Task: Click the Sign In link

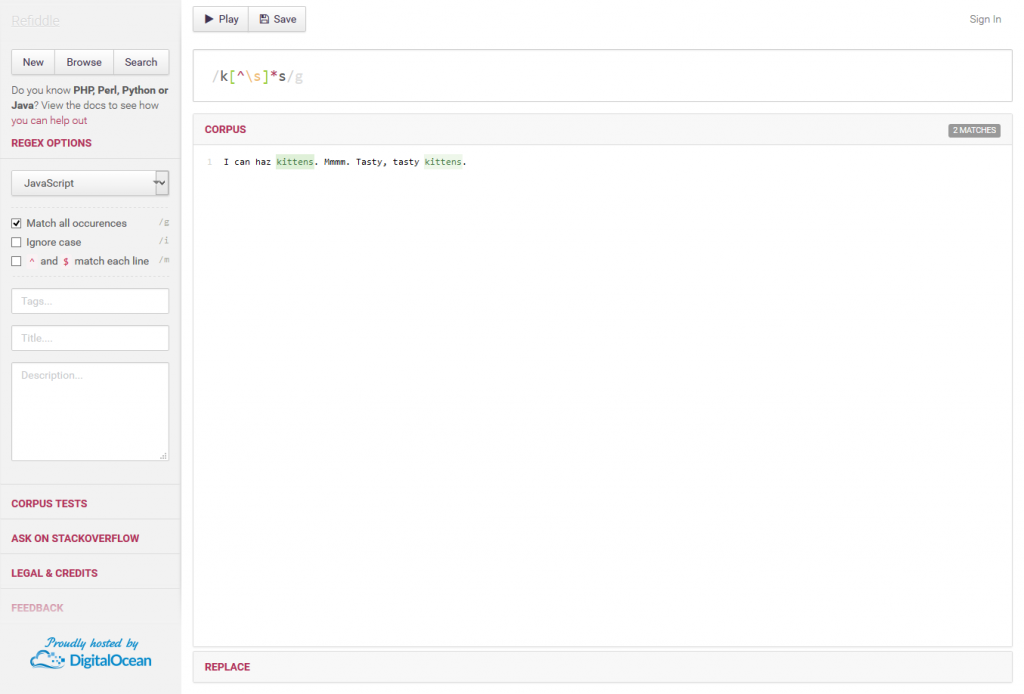Action: pos(985,18)
